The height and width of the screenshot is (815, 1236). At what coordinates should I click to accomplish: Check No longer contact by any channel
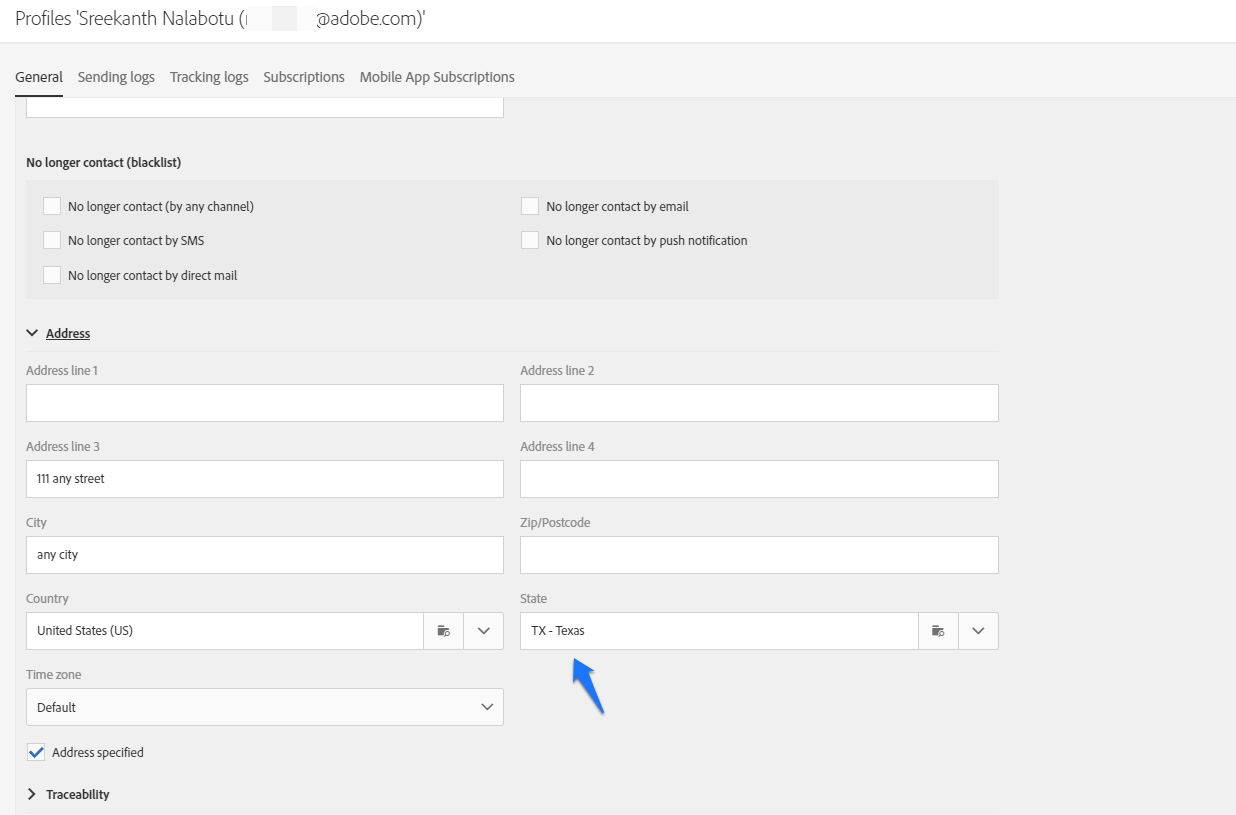pos(52,207)
